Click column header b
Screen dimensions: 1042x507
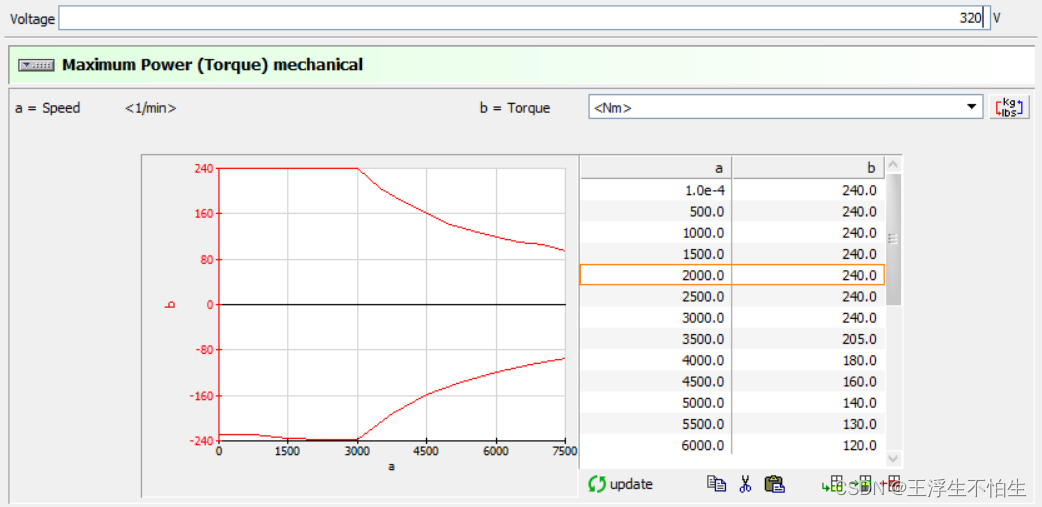pos(809,167)
